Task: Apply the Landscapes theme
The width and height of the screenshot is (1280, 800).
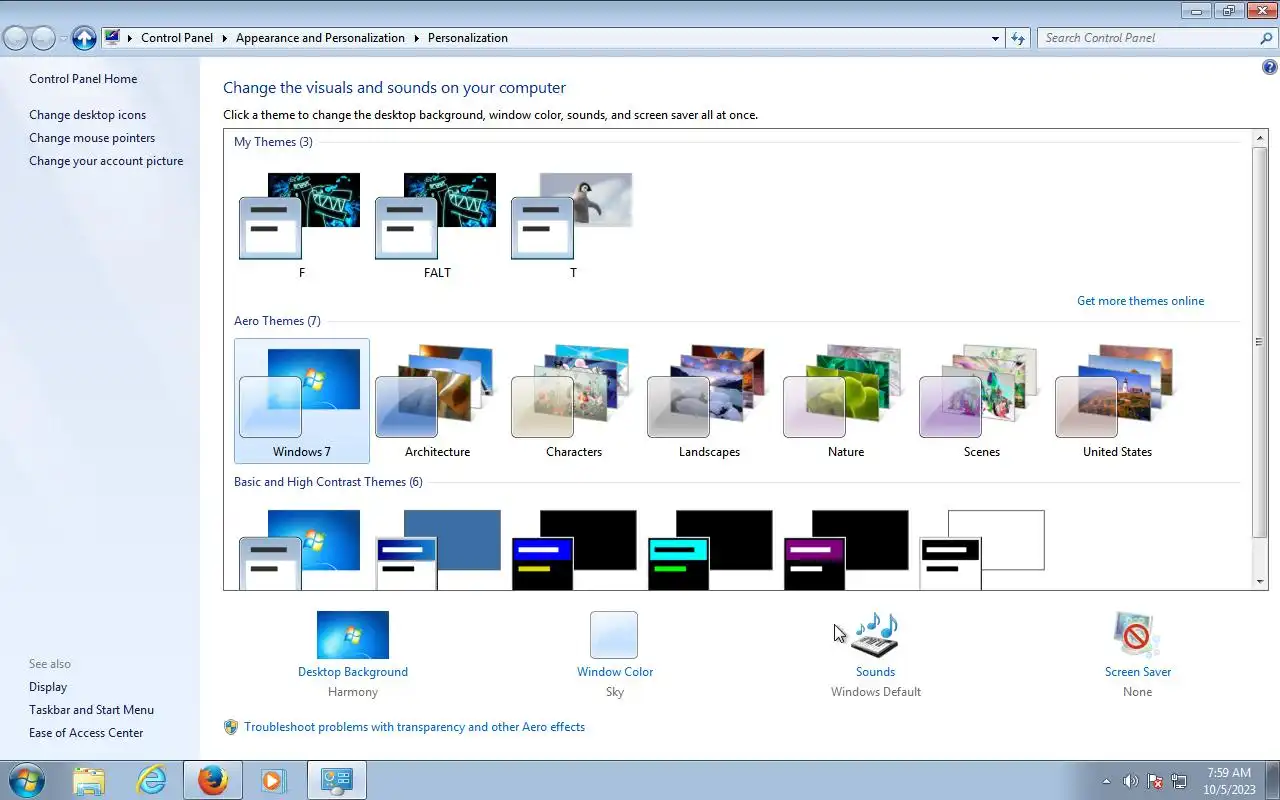Action: tap(709, 401)
